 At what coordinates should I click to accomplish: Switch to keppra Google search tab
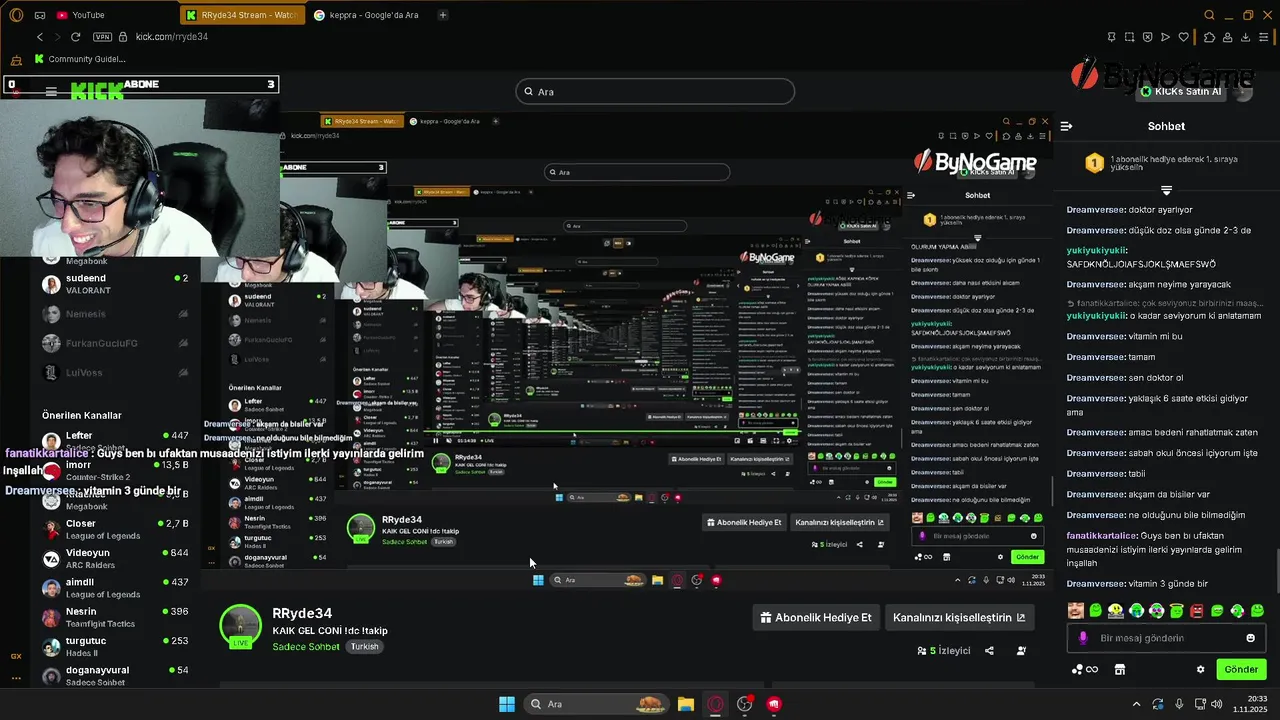pos(366,15)
